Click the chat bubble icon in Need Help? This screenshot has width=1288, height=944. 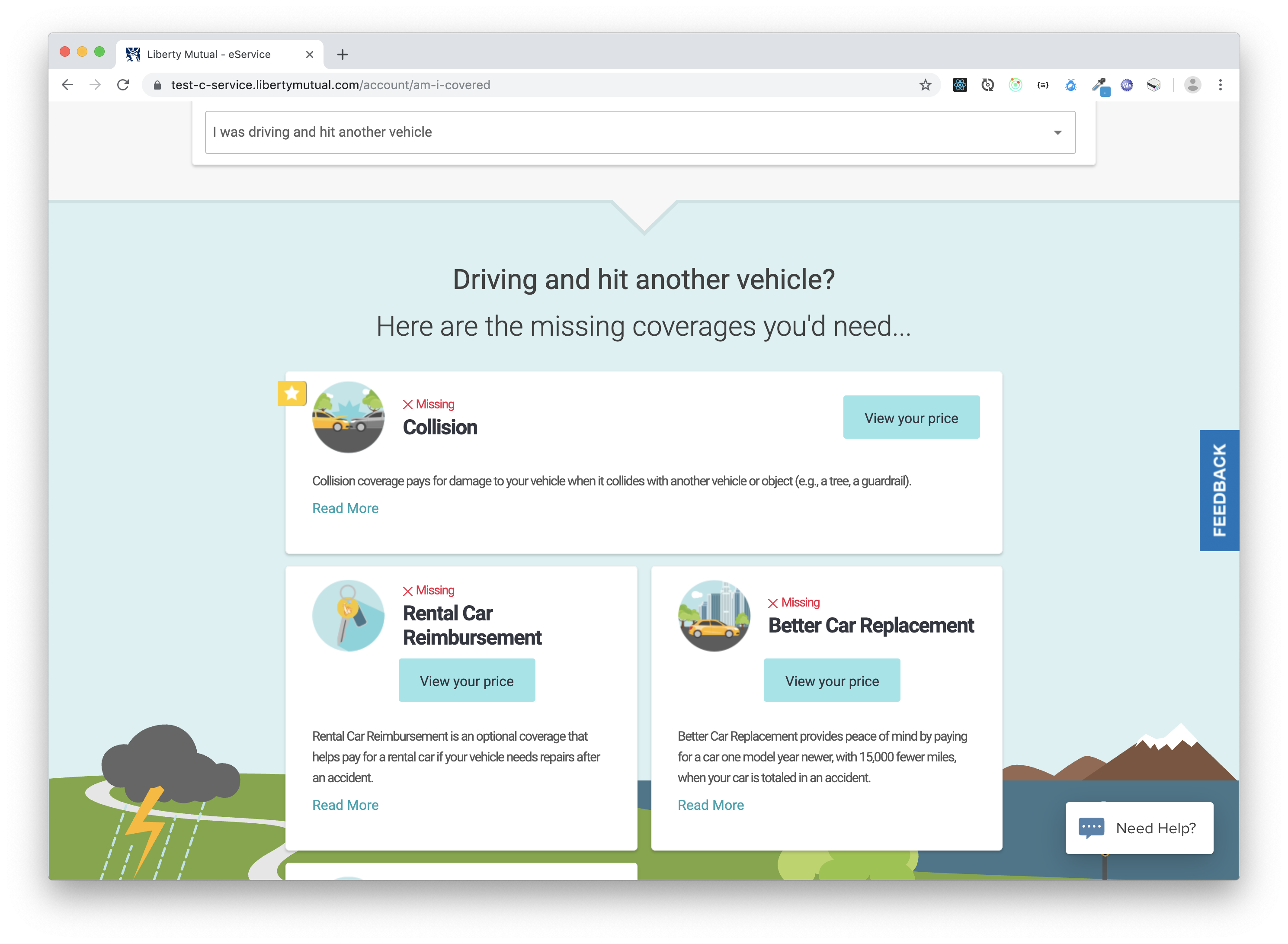(x=1091, y=828)
